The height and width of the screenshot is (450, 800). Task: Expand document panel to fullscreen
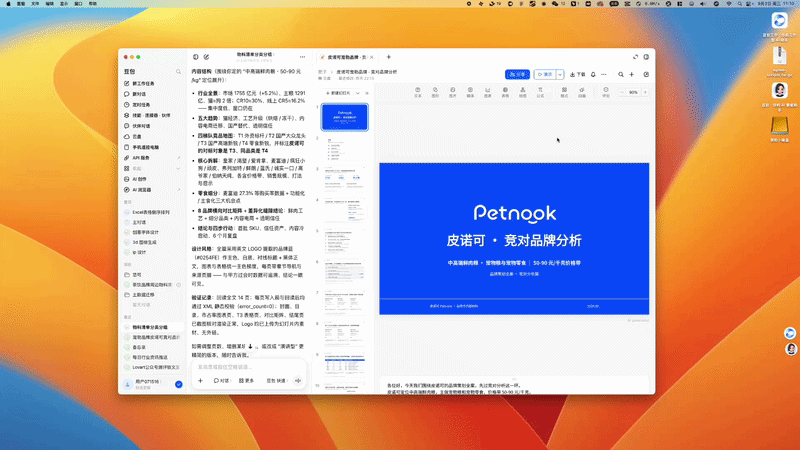click(x=635, y=57)
